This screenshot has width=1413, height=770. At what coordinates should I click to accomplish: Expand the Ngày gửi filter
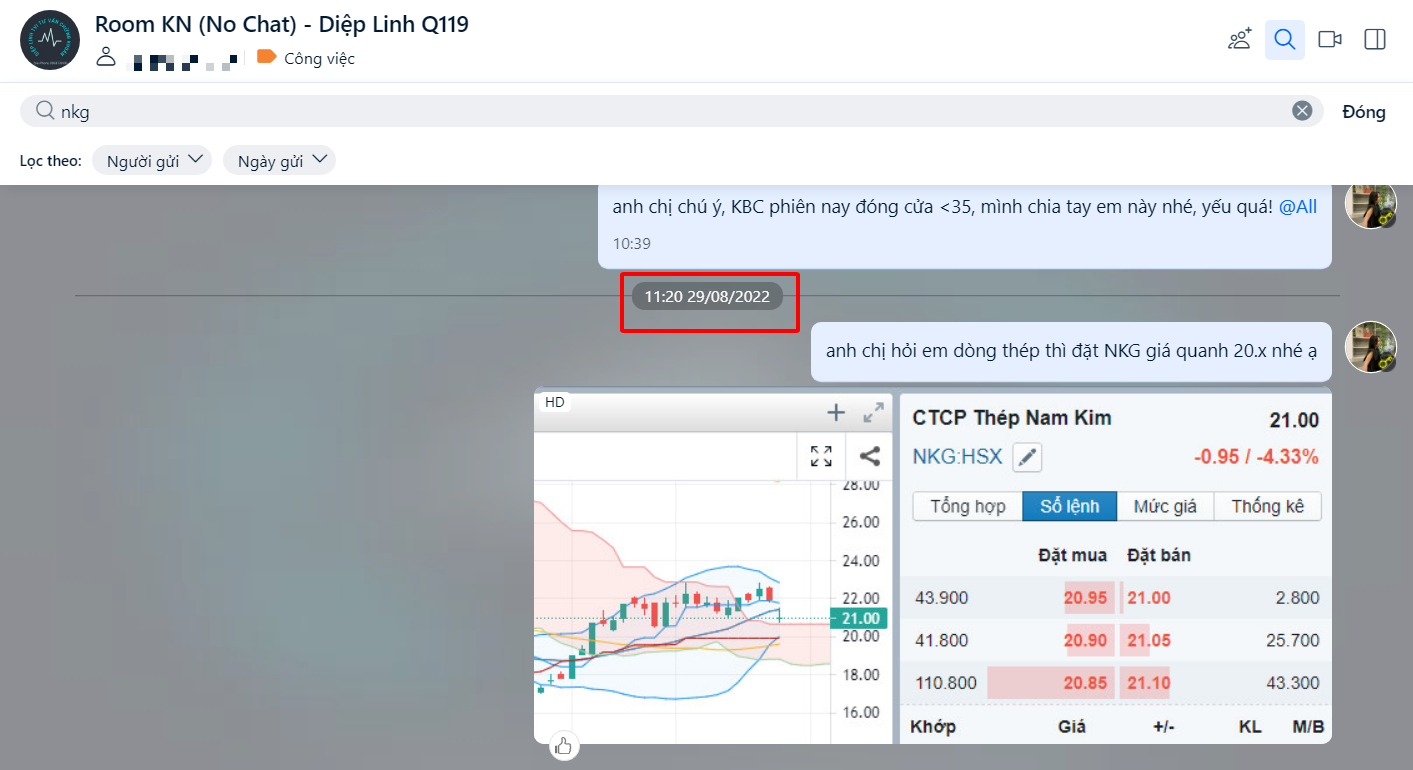(279, 160)
